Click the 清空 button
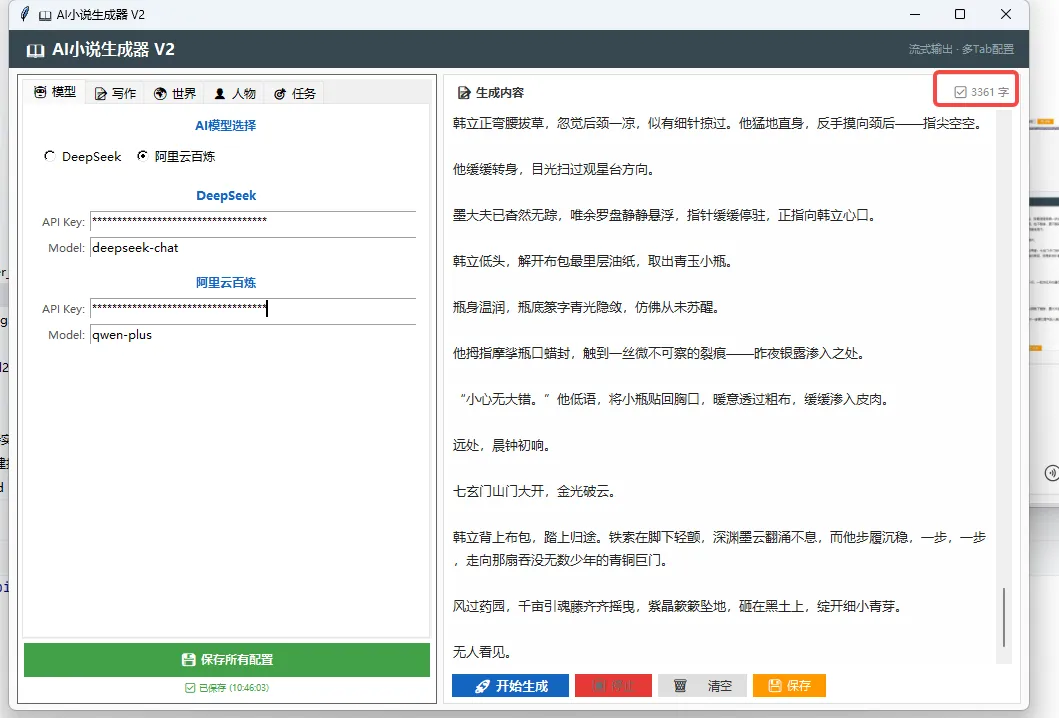 click(x=702, y=686)
